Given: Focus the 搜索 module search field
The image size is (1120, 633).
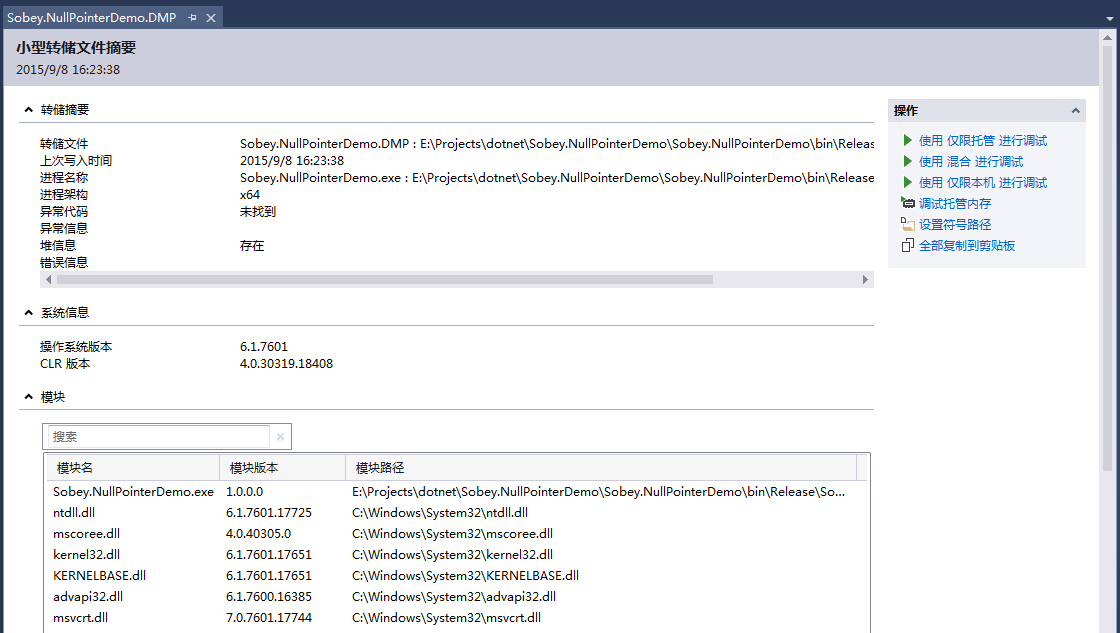Looking at the screenshot, I should pyautogui.click(x=158, y=437).
